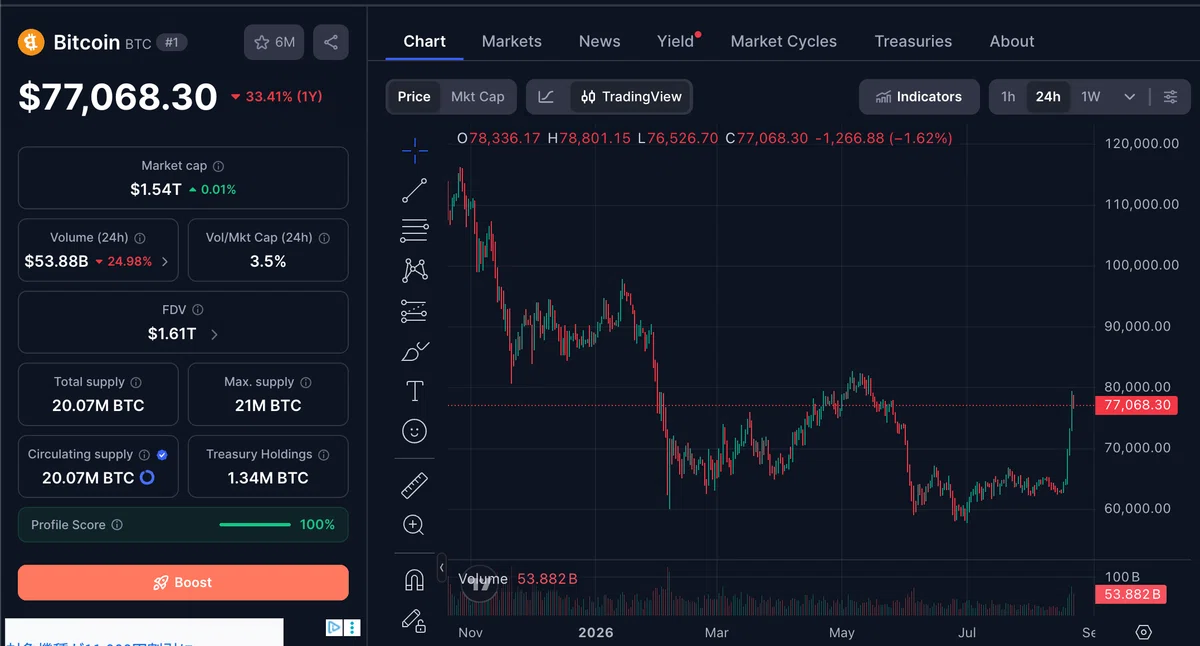1200x646 pixels.
Task: Set chart interval to 1h
Action: pyautogui.click(x=1008, y=97)
